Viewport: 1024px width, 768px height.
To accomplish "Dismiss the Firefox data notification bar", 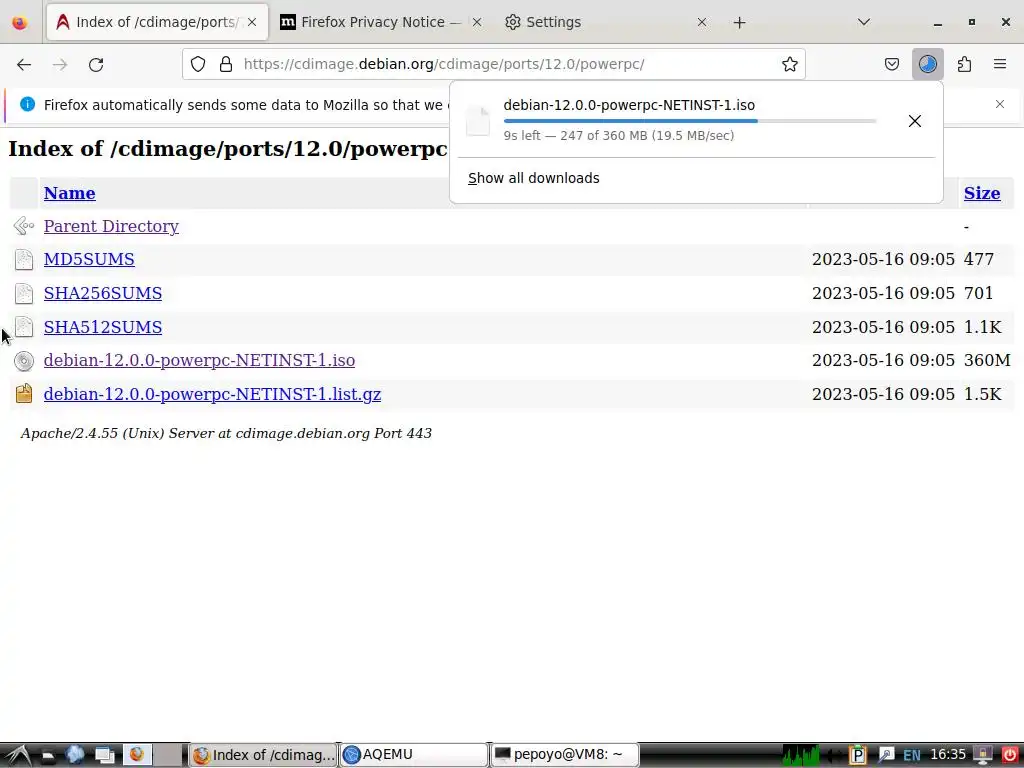I will (x=999, y=104).
